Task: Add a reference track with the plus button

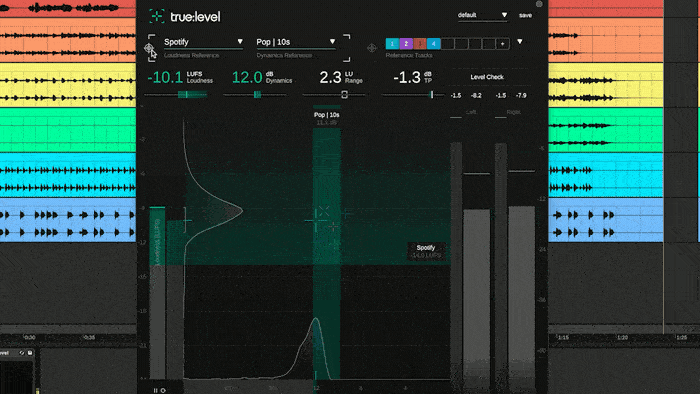Action: [x=503, y=44]
